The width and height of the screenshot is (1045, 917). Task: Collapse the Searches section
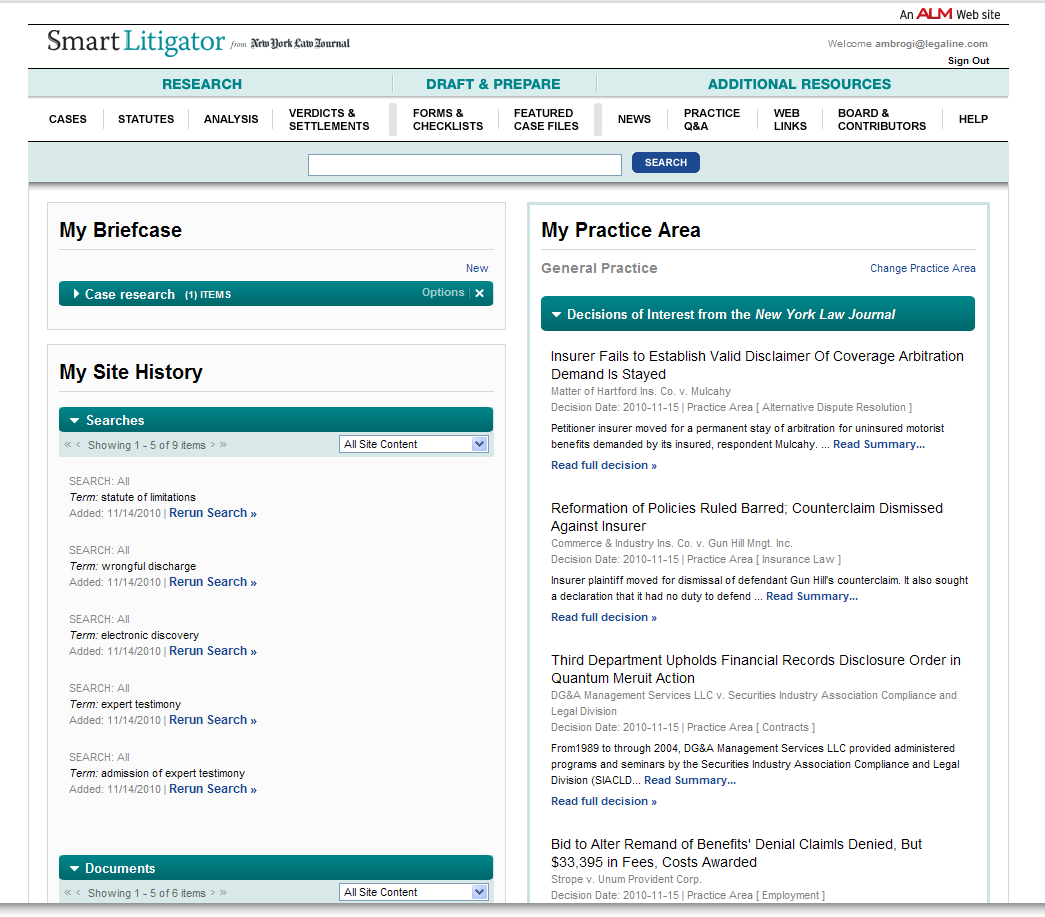tap(75, 421)
